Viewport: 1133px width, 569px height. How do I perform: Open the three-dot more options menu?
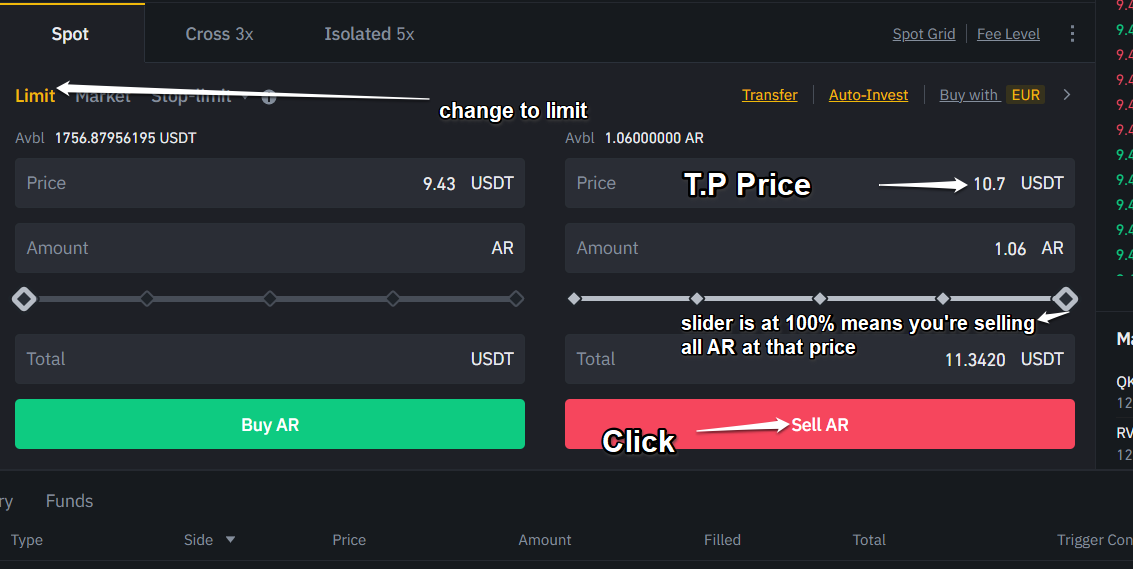point(1072,34)
